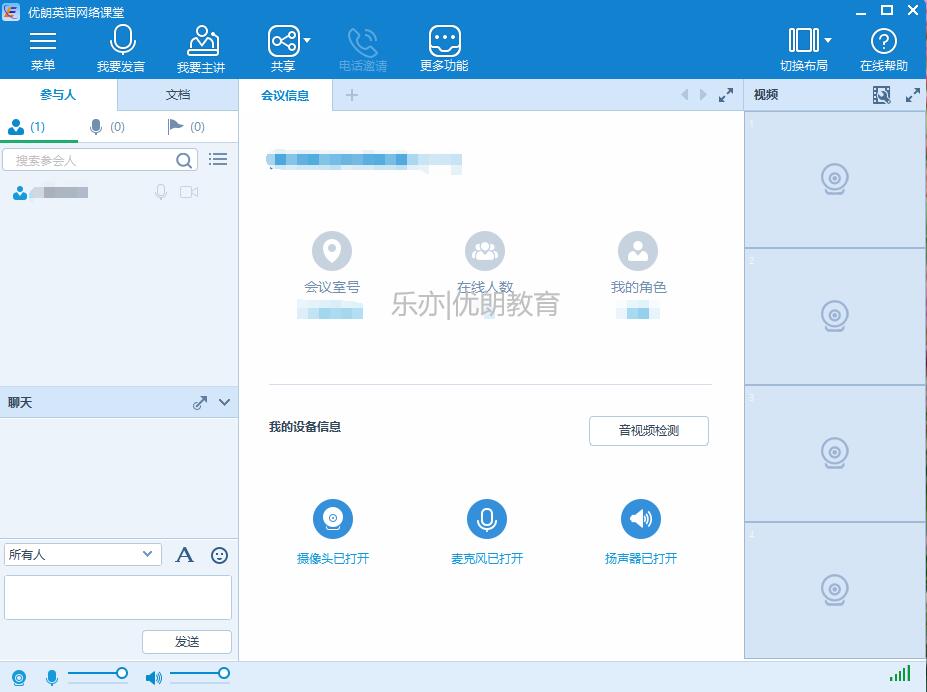Pop out the chat panel
This screenshot has height=692, width=927.
(x=200, y=402)
